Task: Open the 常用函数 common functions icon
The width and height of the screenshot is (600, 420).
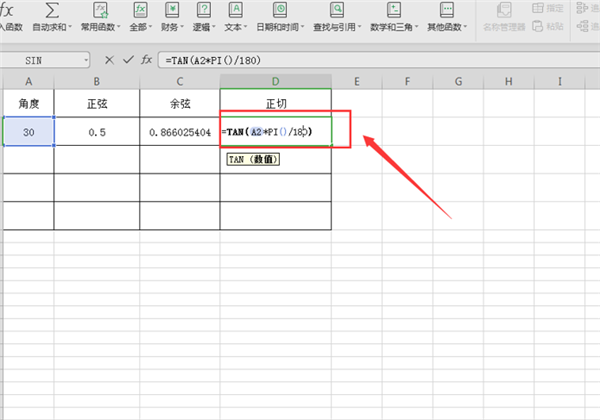Action: click(x=101, y=10)
